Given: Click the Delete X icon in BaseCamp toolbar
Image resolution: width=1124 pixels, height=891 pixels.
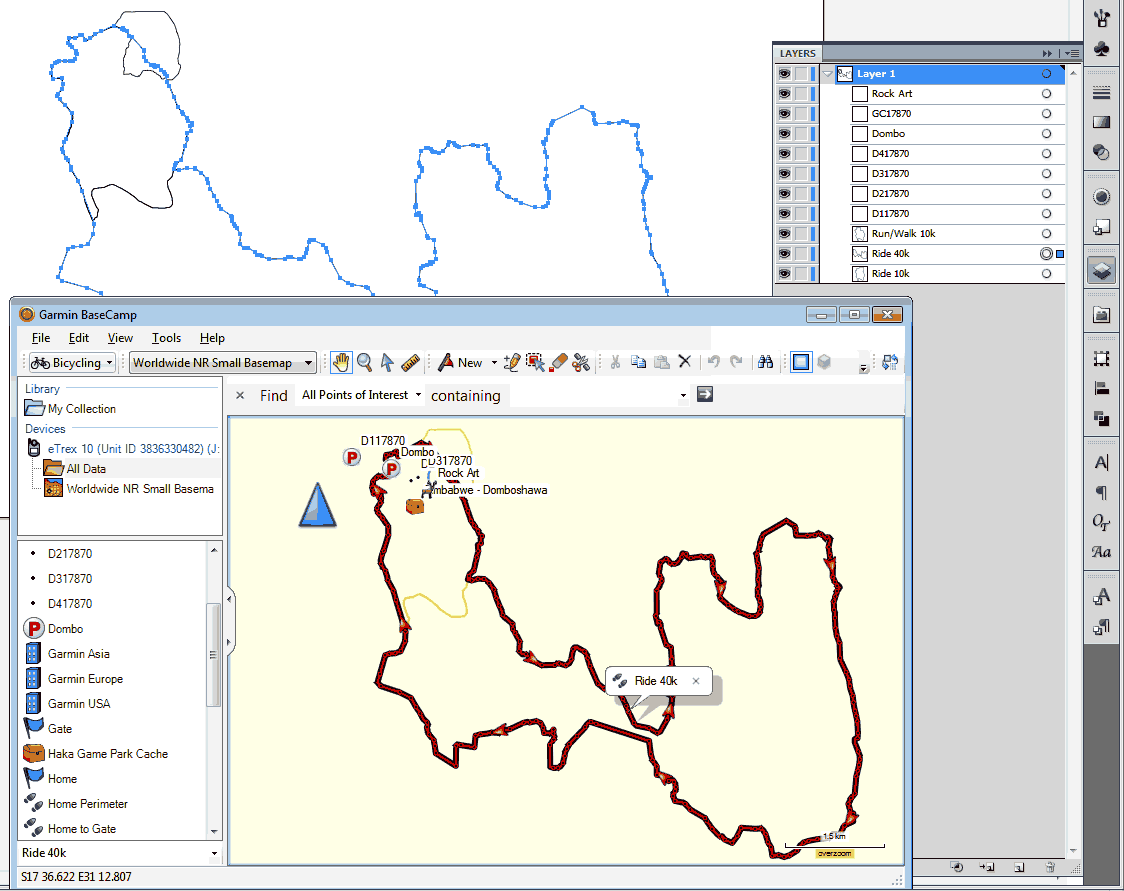Looking at the screenshot, I should click(685, 362).
